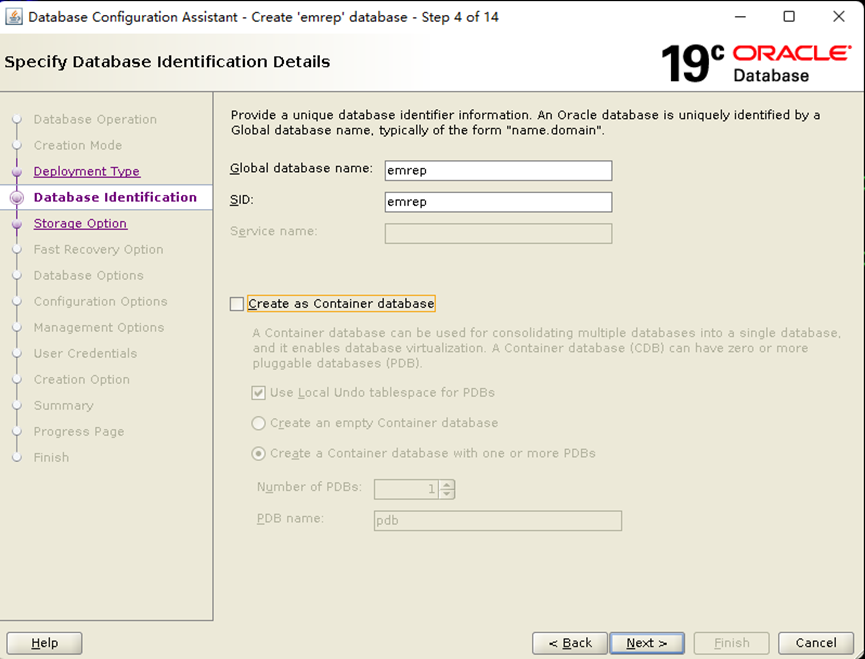
Task: Enable Create as Container database checkbox
Action: (x=237, y=304)
